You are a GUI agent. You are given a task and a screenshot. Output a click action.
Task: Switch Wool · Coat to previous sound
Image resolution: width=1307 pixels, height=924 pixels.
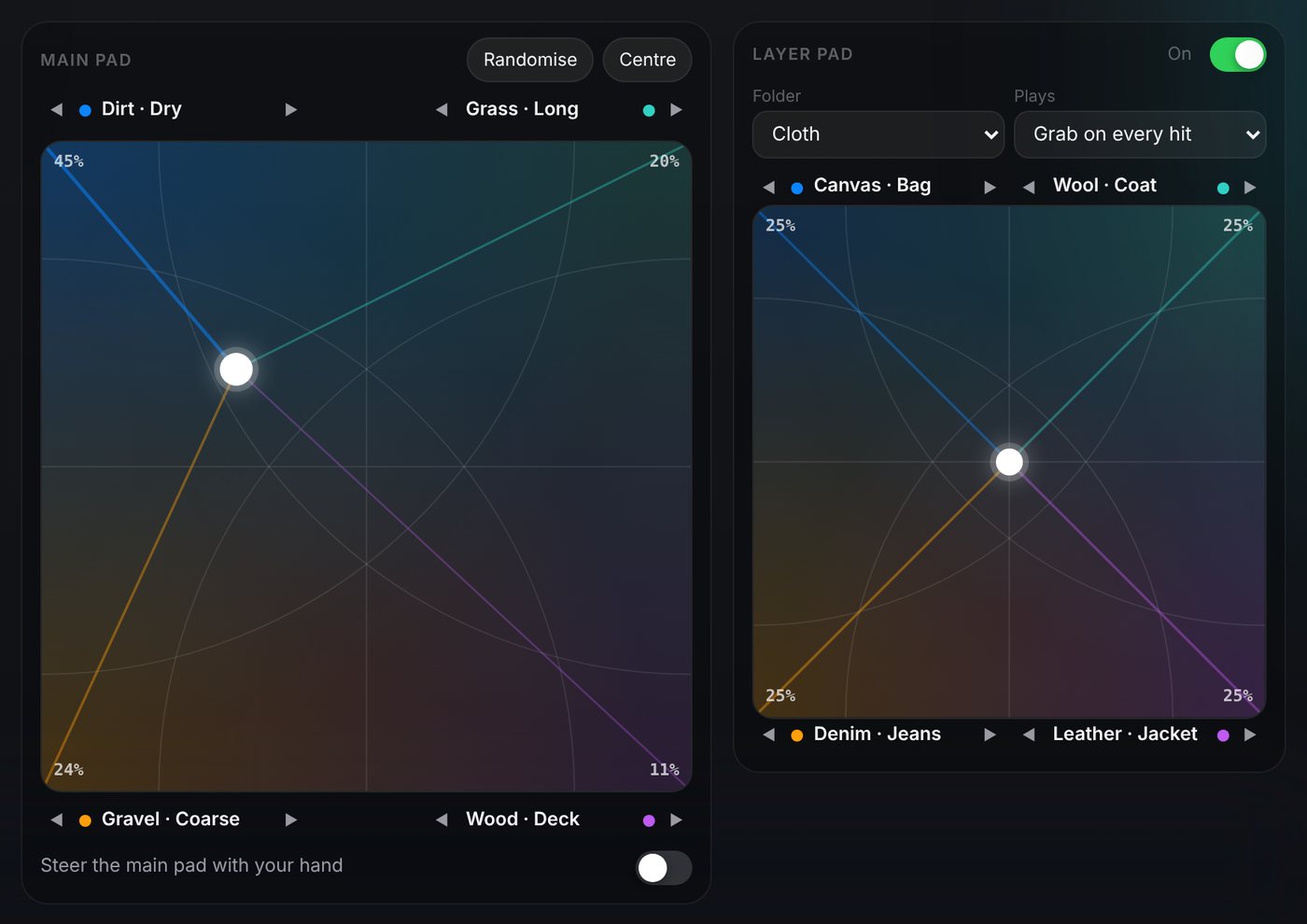pyautogui.click(x=1029, y=187)
